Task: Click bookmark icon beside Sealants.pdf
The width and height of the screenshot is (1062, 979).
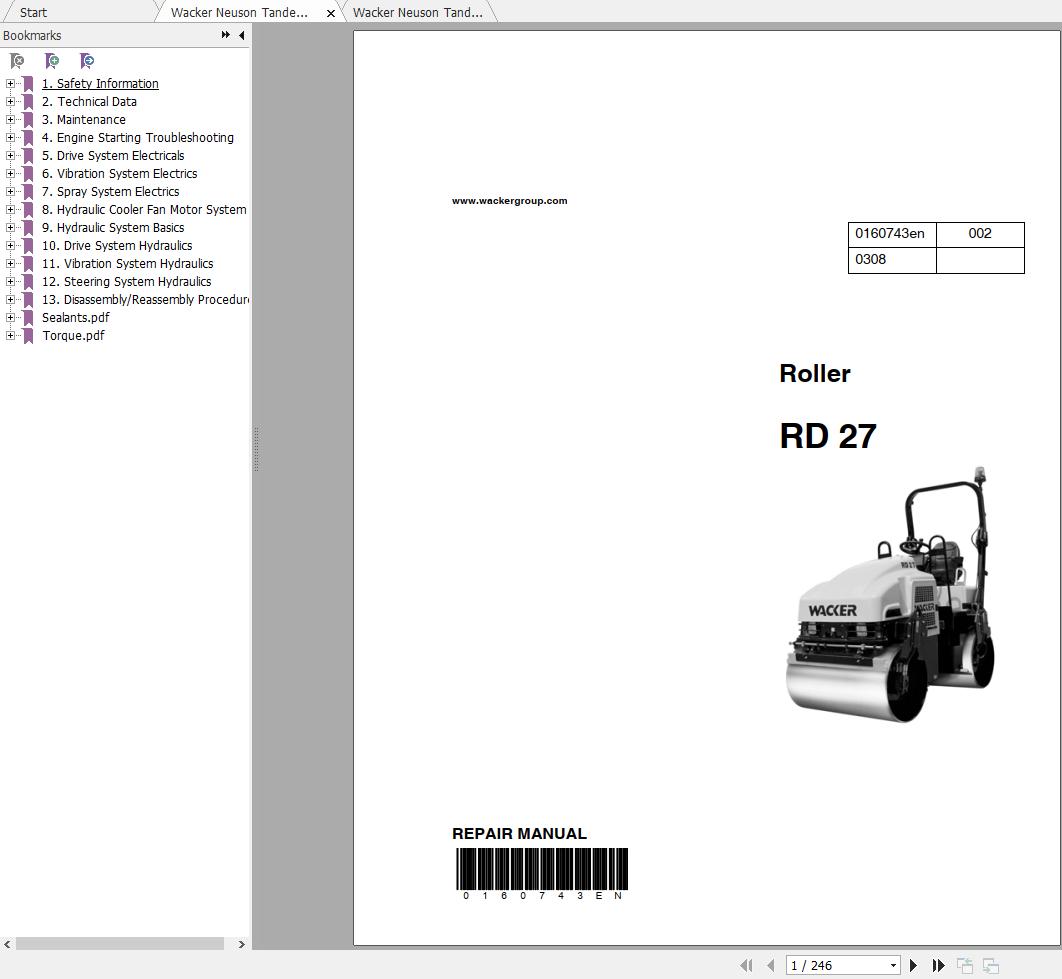Action: [x=28, y=318]
